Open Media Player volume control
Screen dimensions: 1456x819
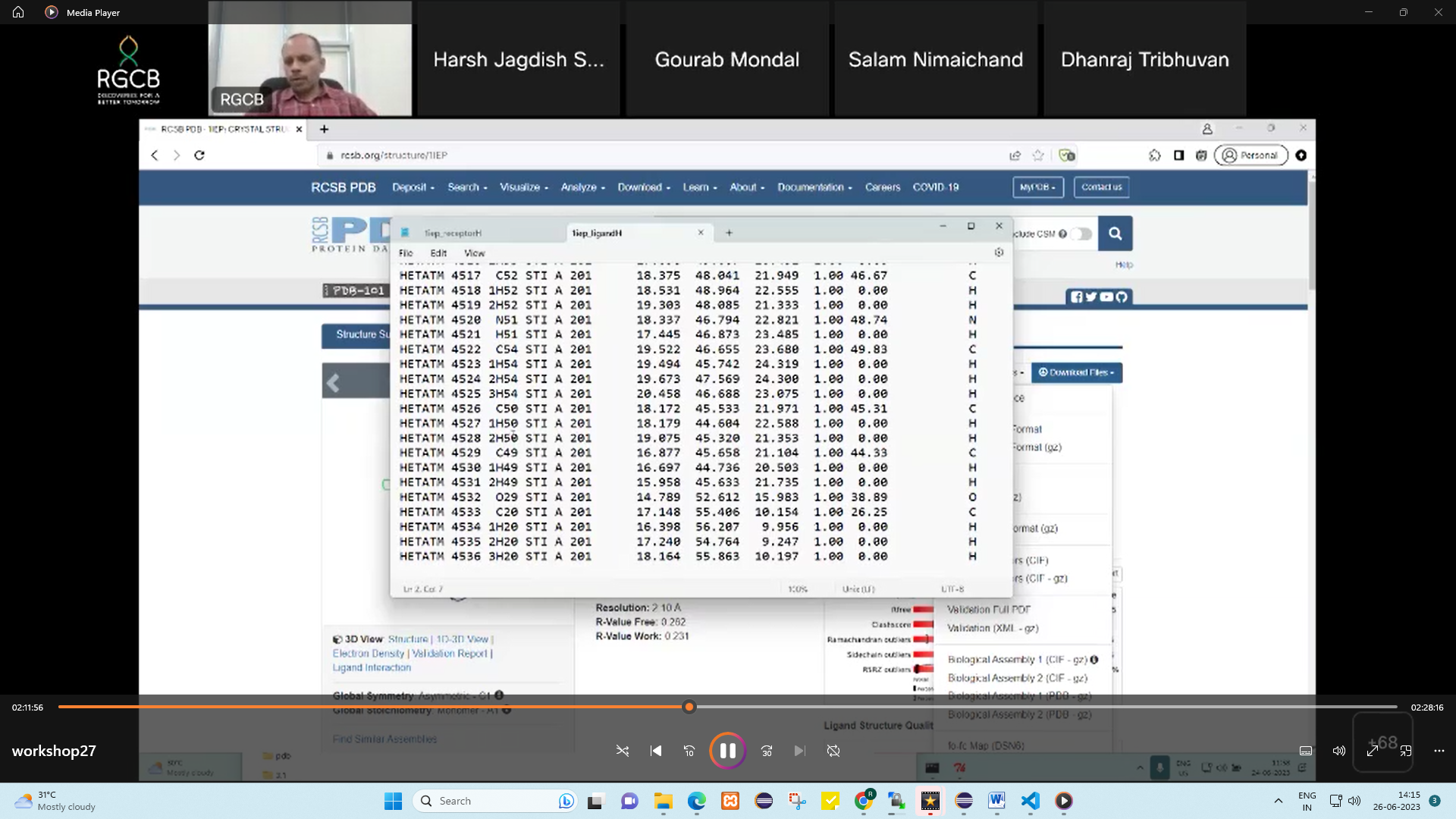click(x=1339, y=751)
